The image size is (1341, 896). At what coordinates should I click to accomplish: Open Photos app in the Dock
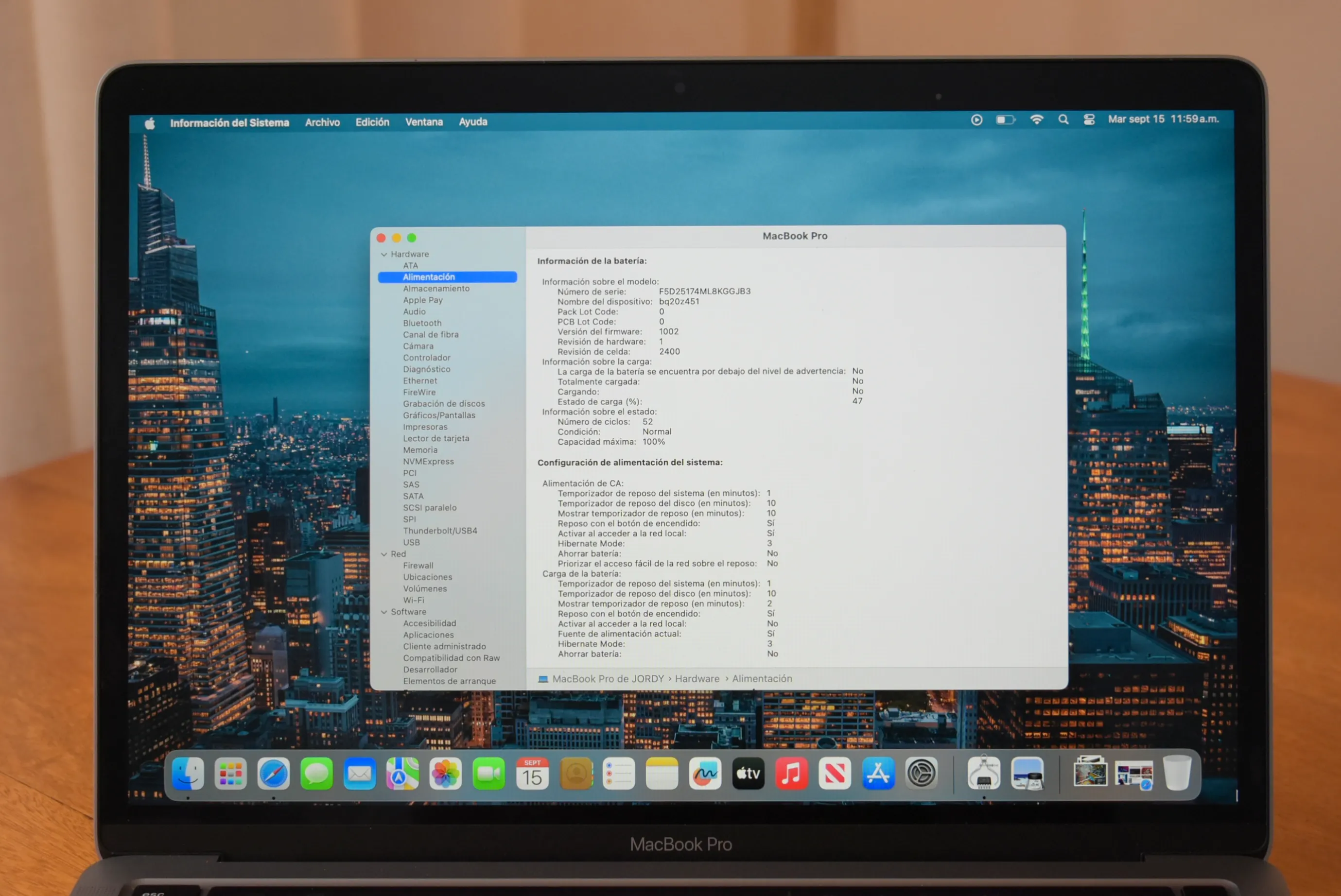[445, 774]
